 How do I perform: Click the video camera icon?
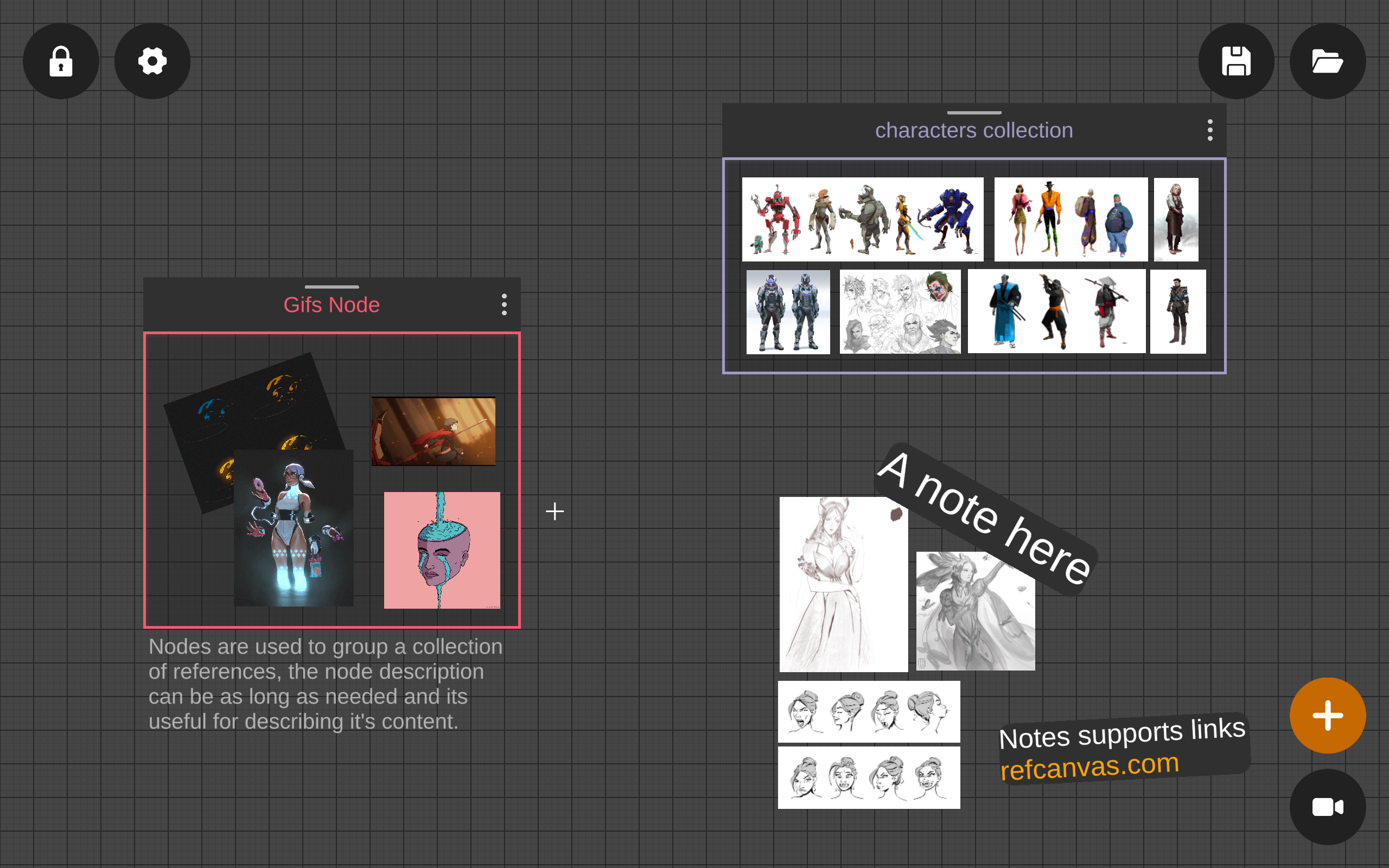1327,807
